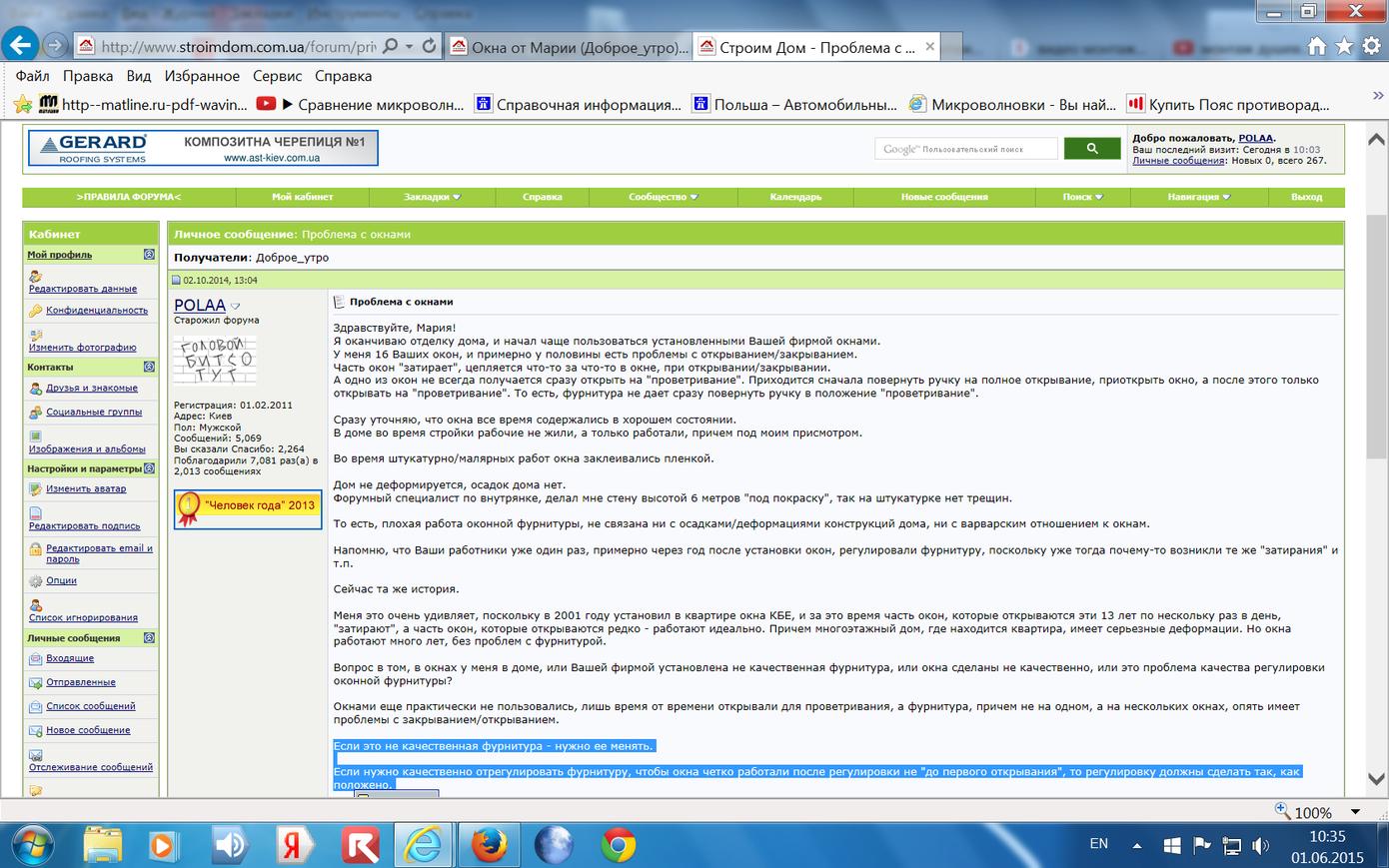
Task: Click the browser address bar URL field
Action: point(238,46)
